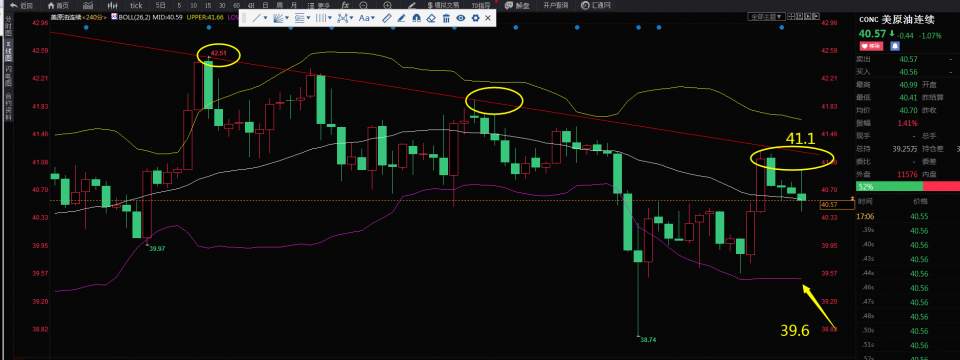This screenshot has width=960, height=360.
Task: Open drawing toolbar settings gear
Action: click(x=475, y=18)
